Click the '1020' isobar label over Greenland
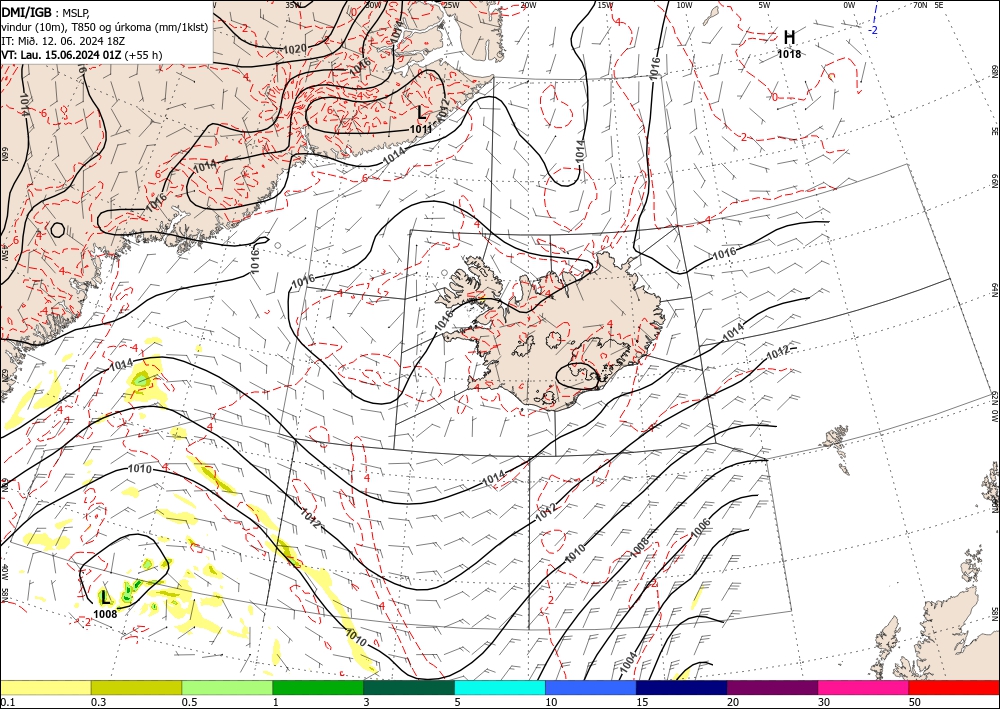Screen dimensions: 1000x709 [294, 49]
